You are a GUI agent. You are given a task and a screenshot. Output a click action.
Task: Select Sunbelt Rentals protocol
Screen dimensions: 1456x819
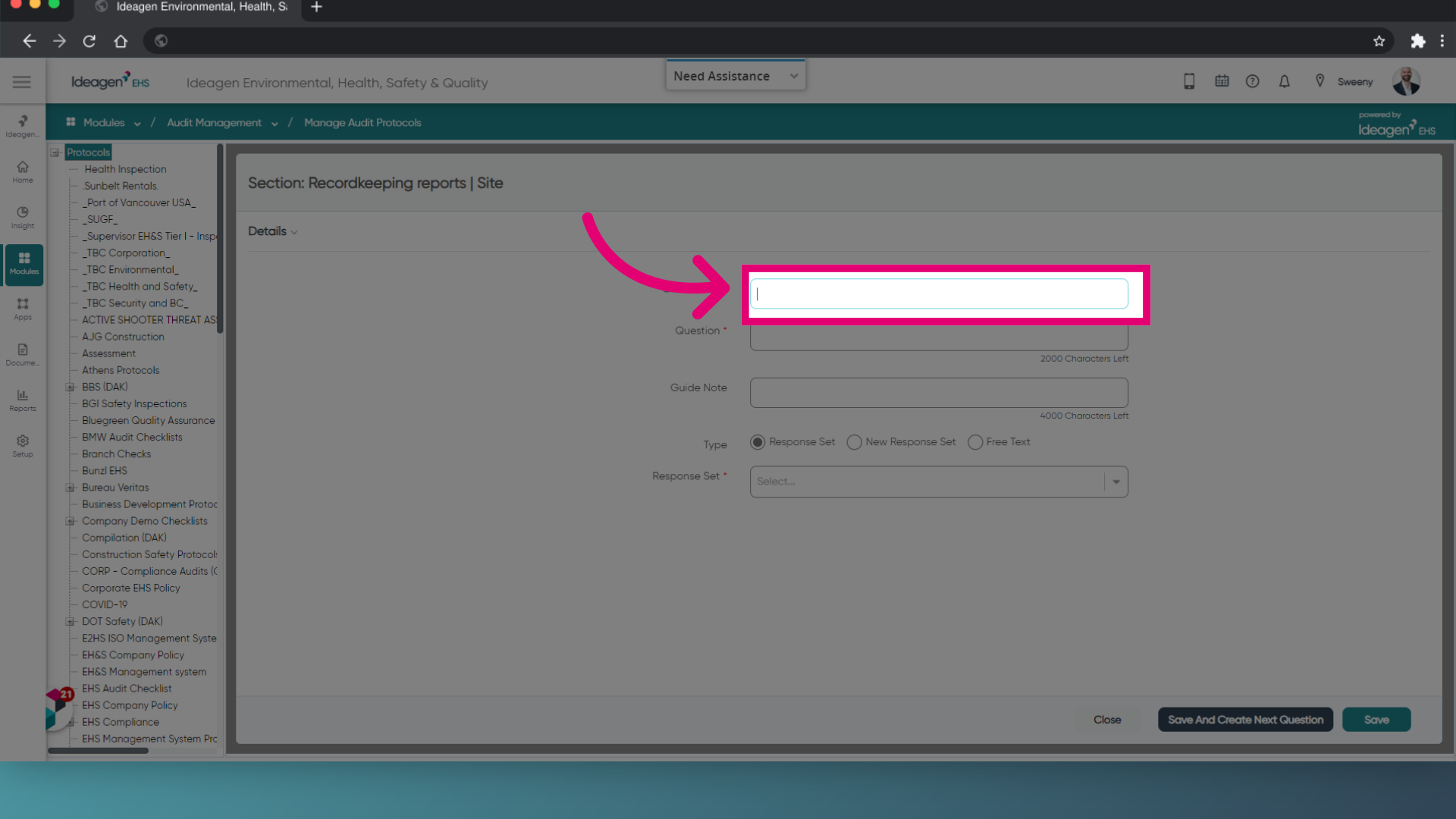121,186
